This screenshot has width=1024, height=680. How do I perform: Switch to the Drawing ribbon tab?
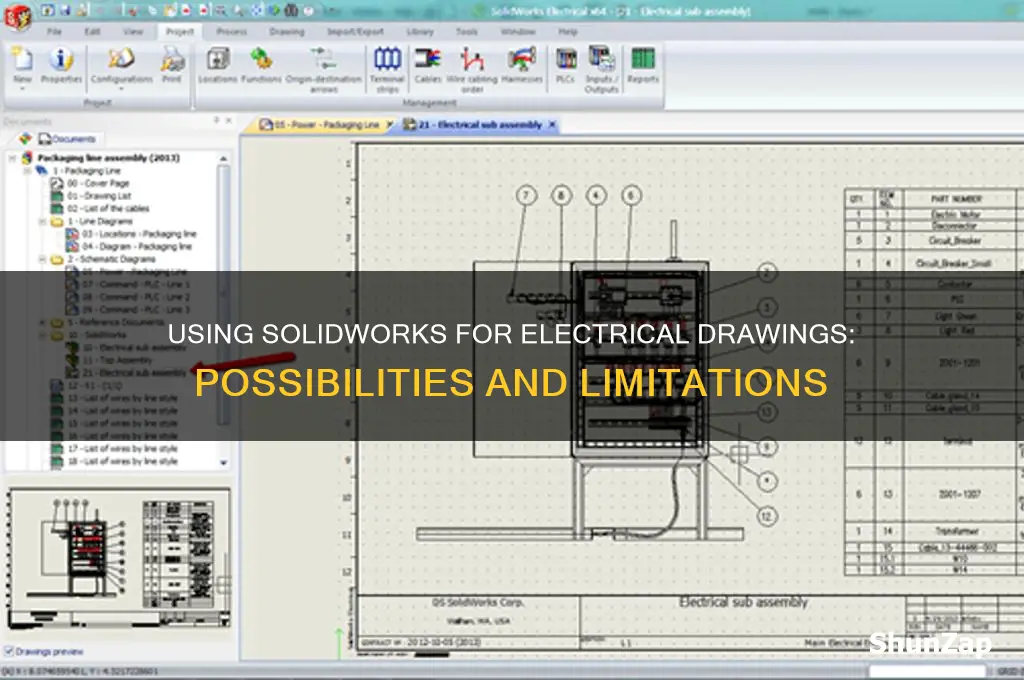287,31
